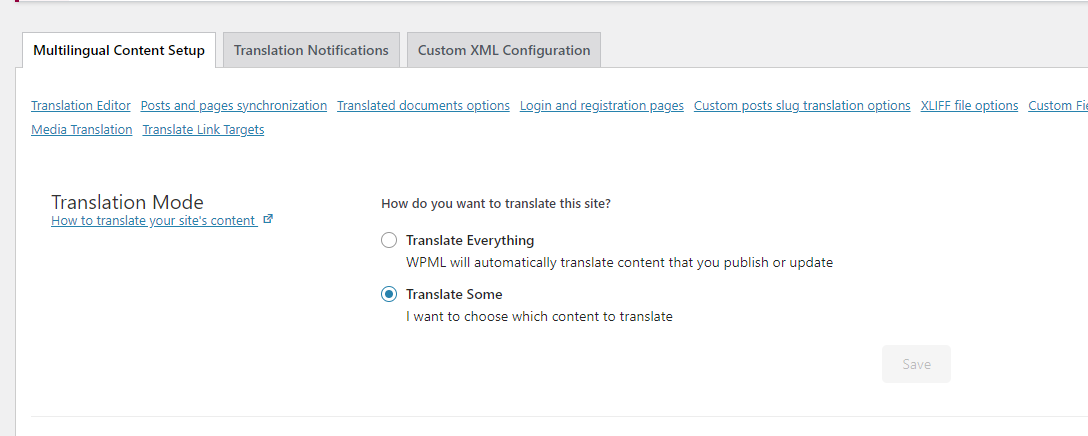
Task: Click 'I want to choose which content' description
Action: pos(539,317)
